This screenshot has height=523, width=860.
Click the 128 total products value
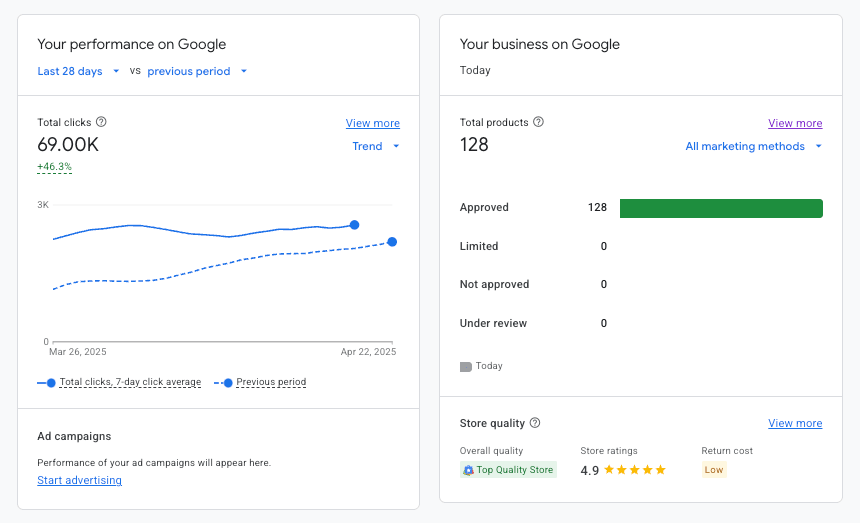click(474, 145)
